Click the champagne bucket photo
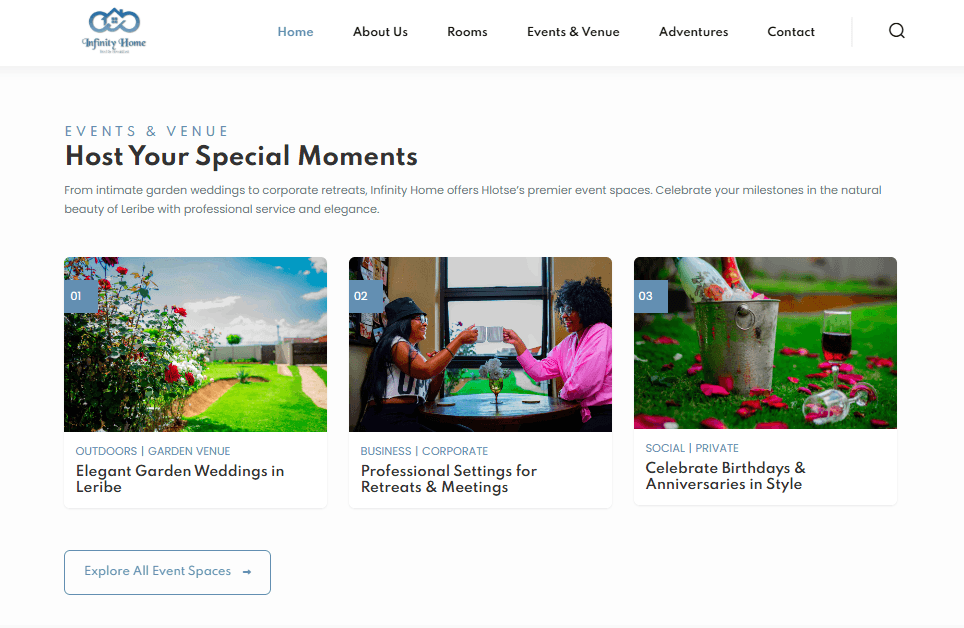 click(765, 343)
